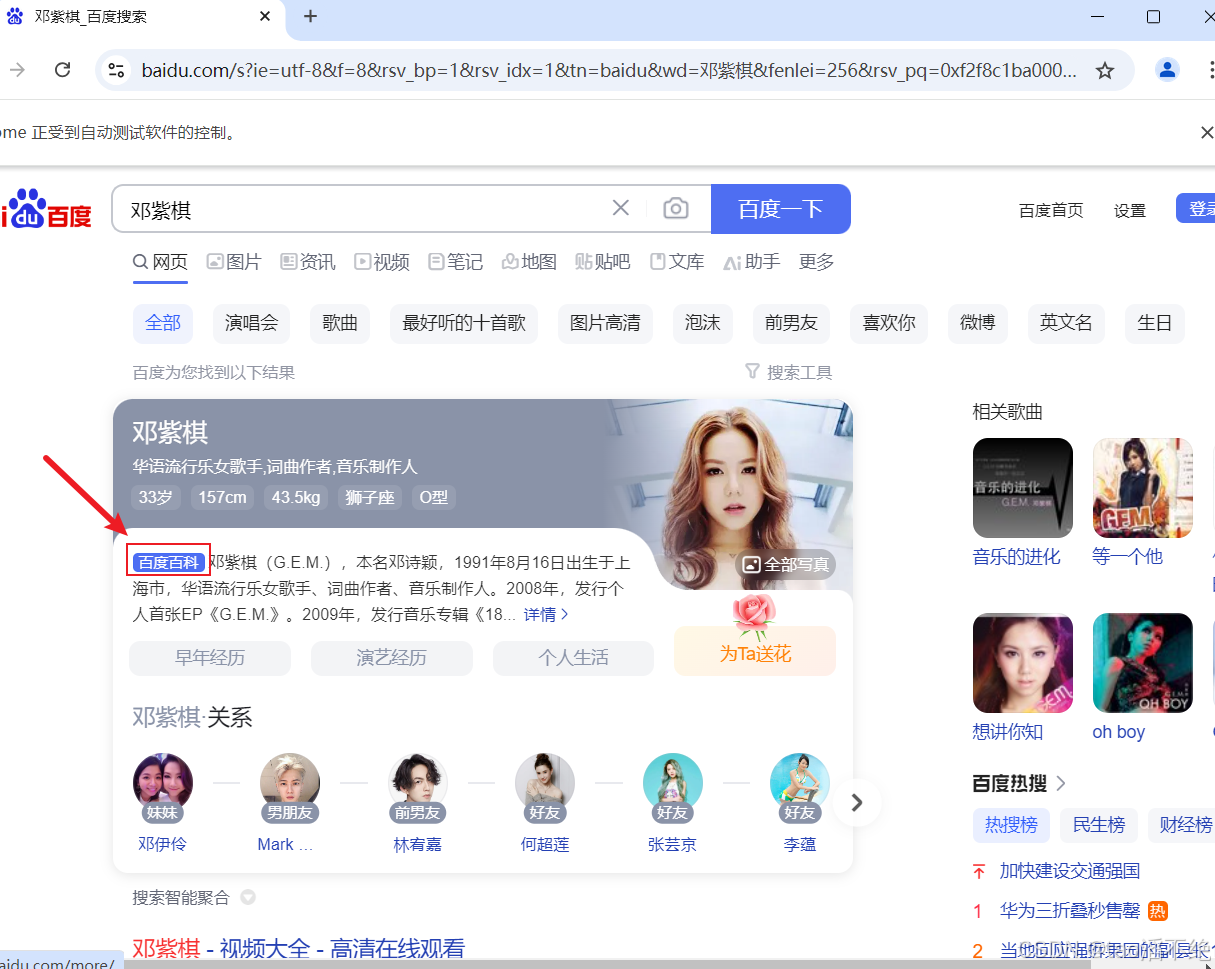Select 图片高清 filter chip
This screenshot has width=1215, height=969.
605,323
